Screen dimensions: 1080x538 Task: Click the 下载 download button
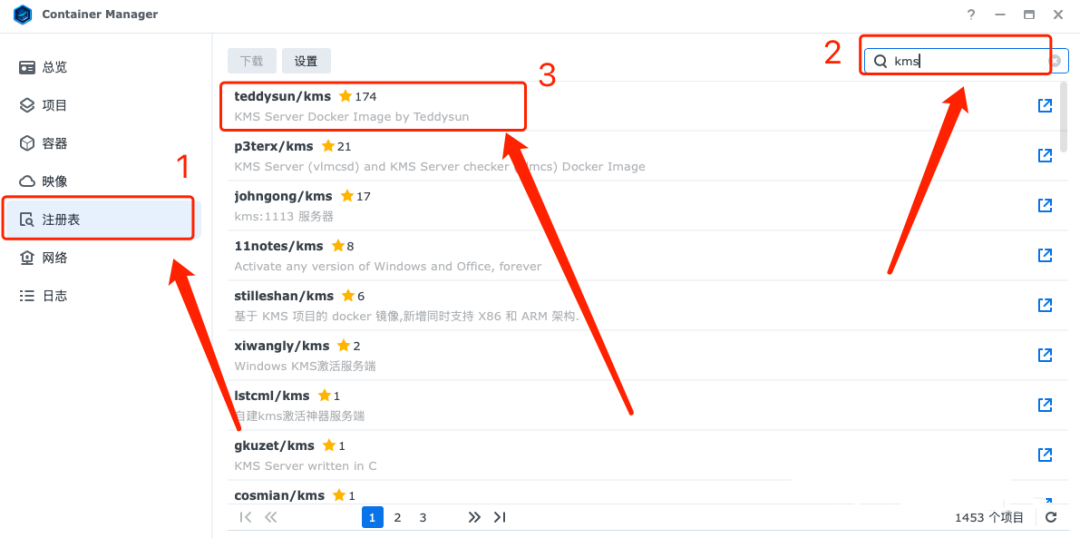(x=251, y=61)
